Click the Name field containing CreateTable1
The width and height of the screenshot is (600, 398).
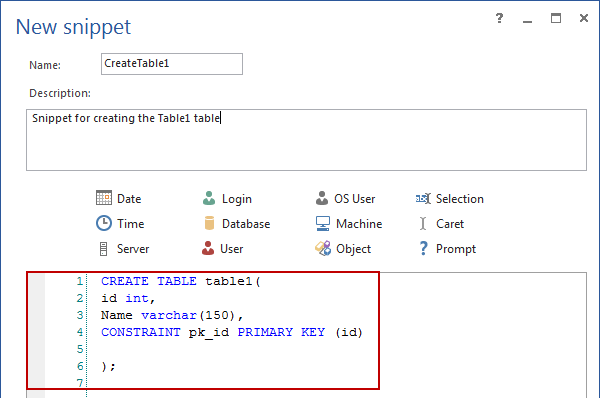(x=172, y=64)
